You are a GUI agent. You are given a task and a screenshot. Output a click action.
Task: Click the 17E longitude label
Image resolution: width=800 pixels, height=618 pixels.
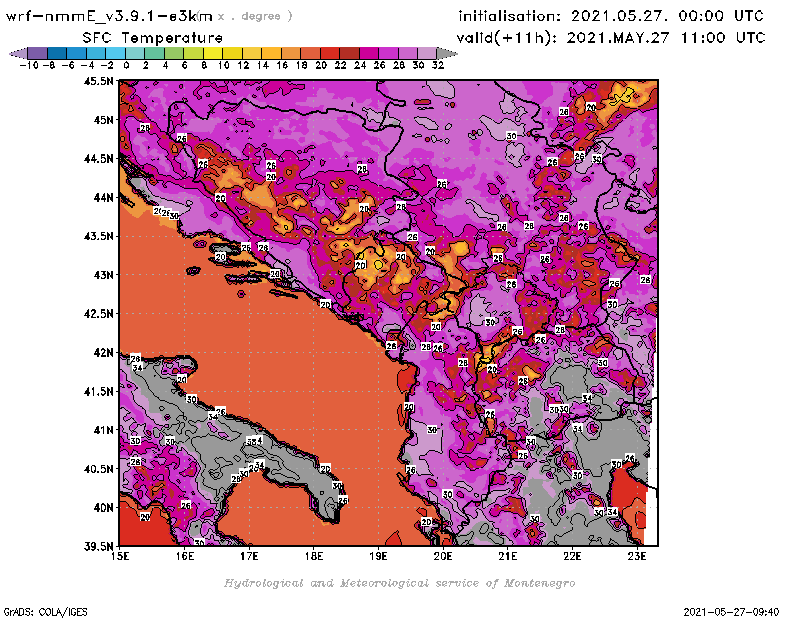249,556
